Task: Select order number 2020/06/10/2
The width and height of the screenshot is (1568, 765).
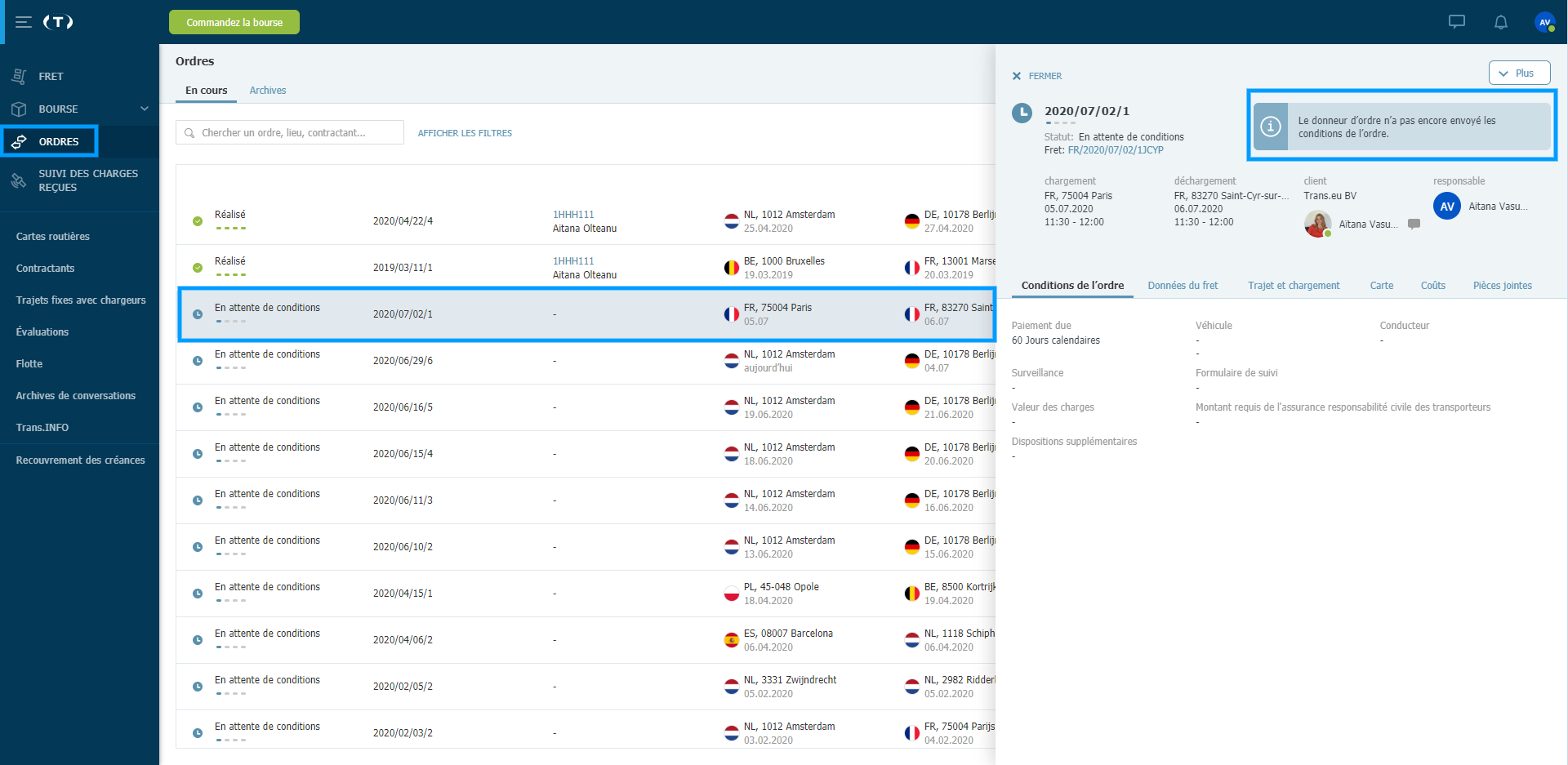Action: tap(403, 547)
